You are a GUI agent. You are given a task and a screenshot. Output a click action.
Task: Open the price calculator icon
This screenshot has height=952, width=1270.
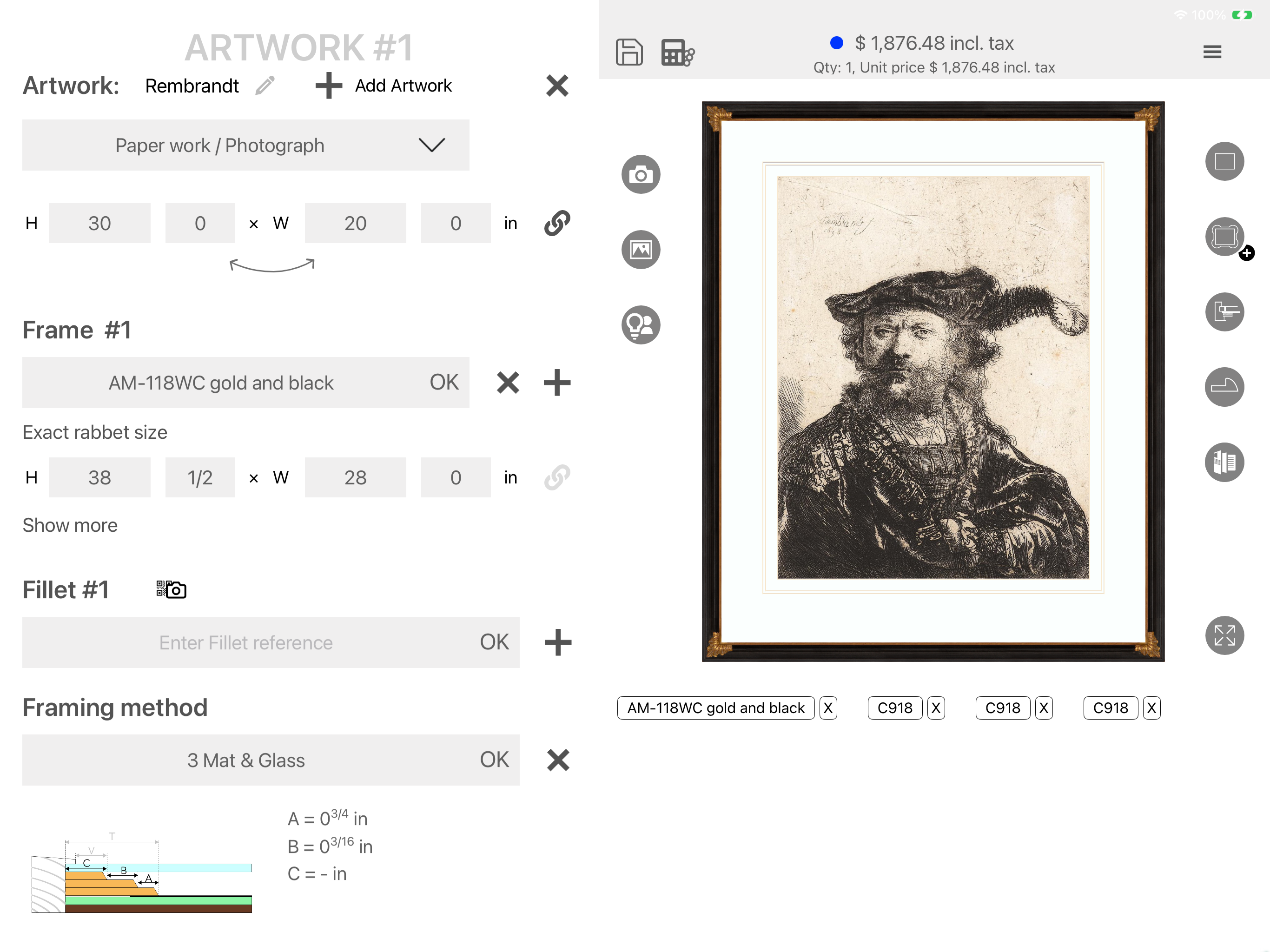tap(677, 52)
